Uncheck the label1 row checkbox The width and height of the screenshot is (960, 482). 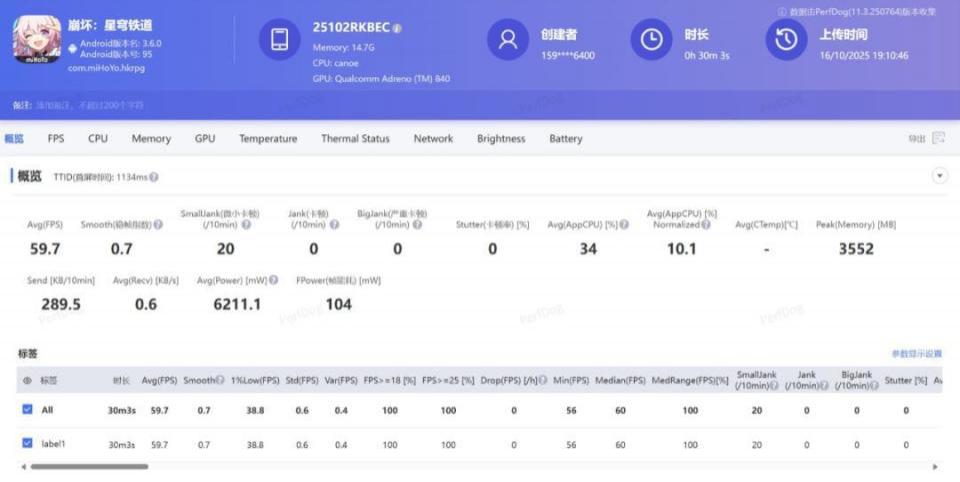point(27,443)
